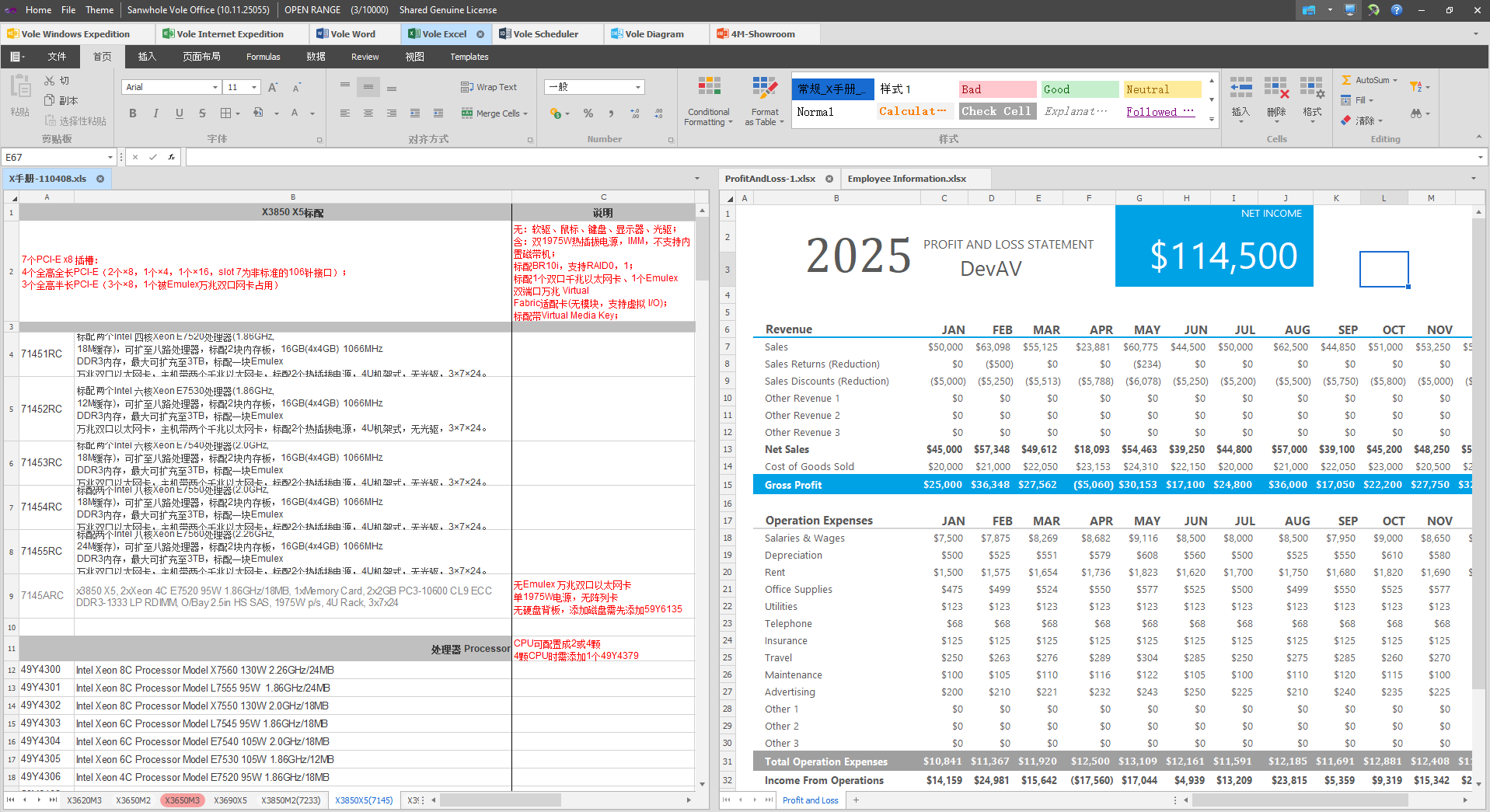Toggle bold formatting in ribbon
Screen dimensions: 1490x812
(133, 113)
